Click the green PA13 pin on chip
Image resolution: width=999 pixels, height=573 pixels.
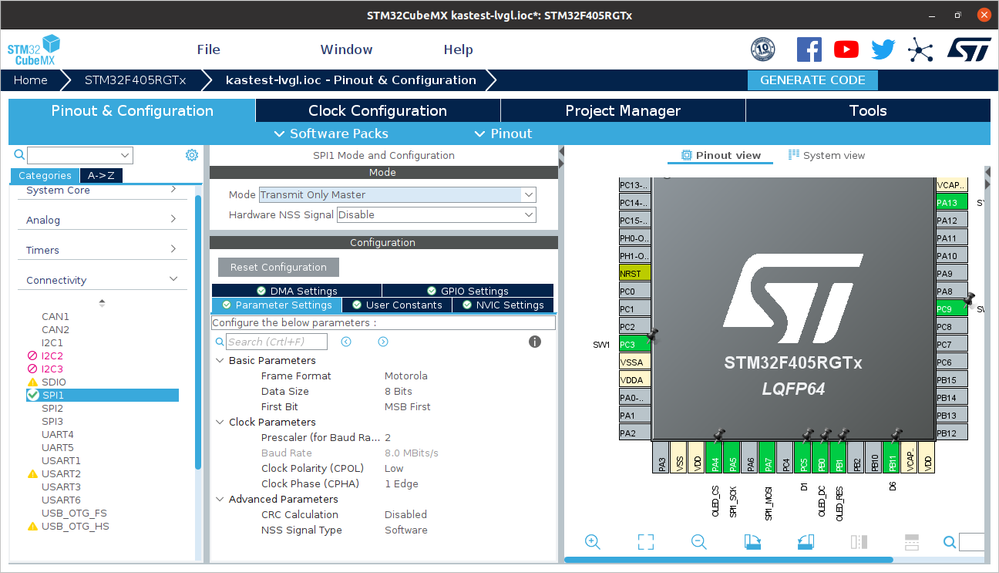tap(952, 203)
